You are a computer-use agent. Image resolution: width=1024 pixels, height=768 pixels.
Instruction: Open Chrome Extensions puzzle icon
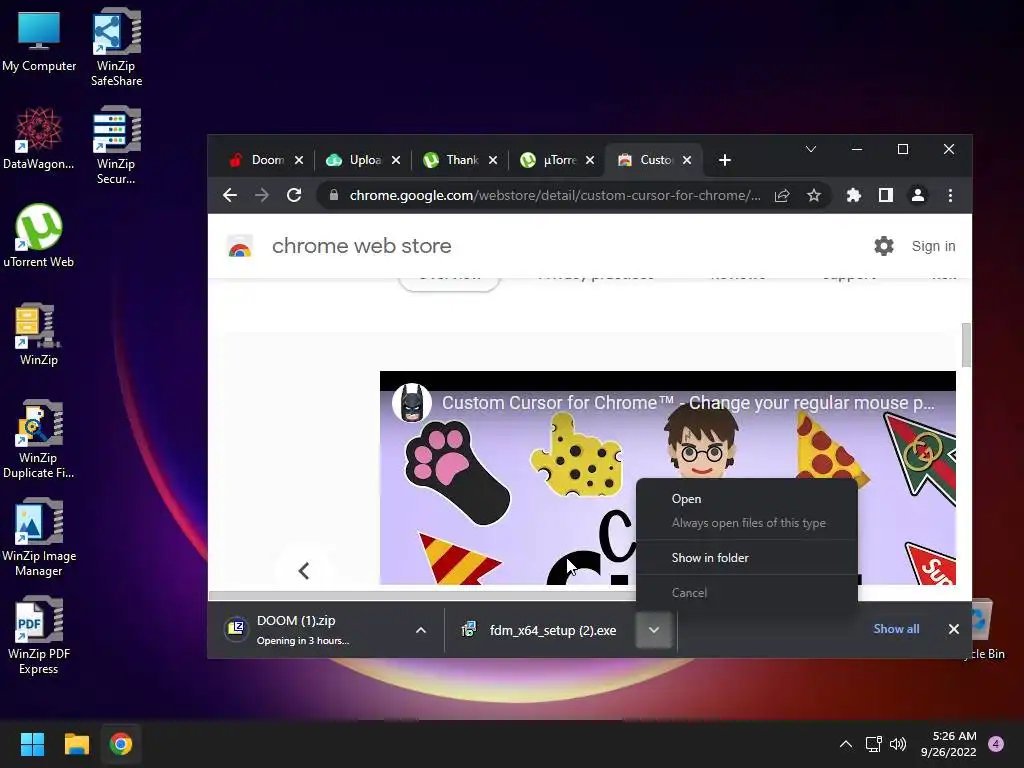854,195
